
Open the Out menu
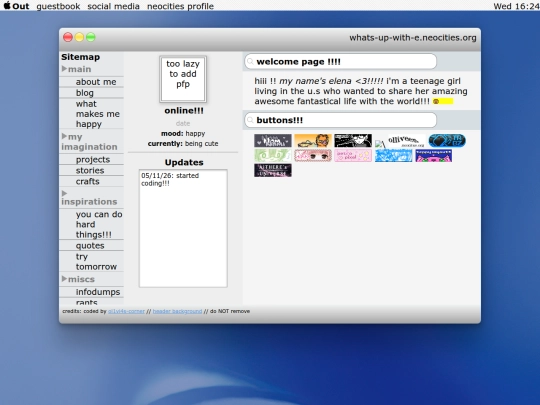21,6
